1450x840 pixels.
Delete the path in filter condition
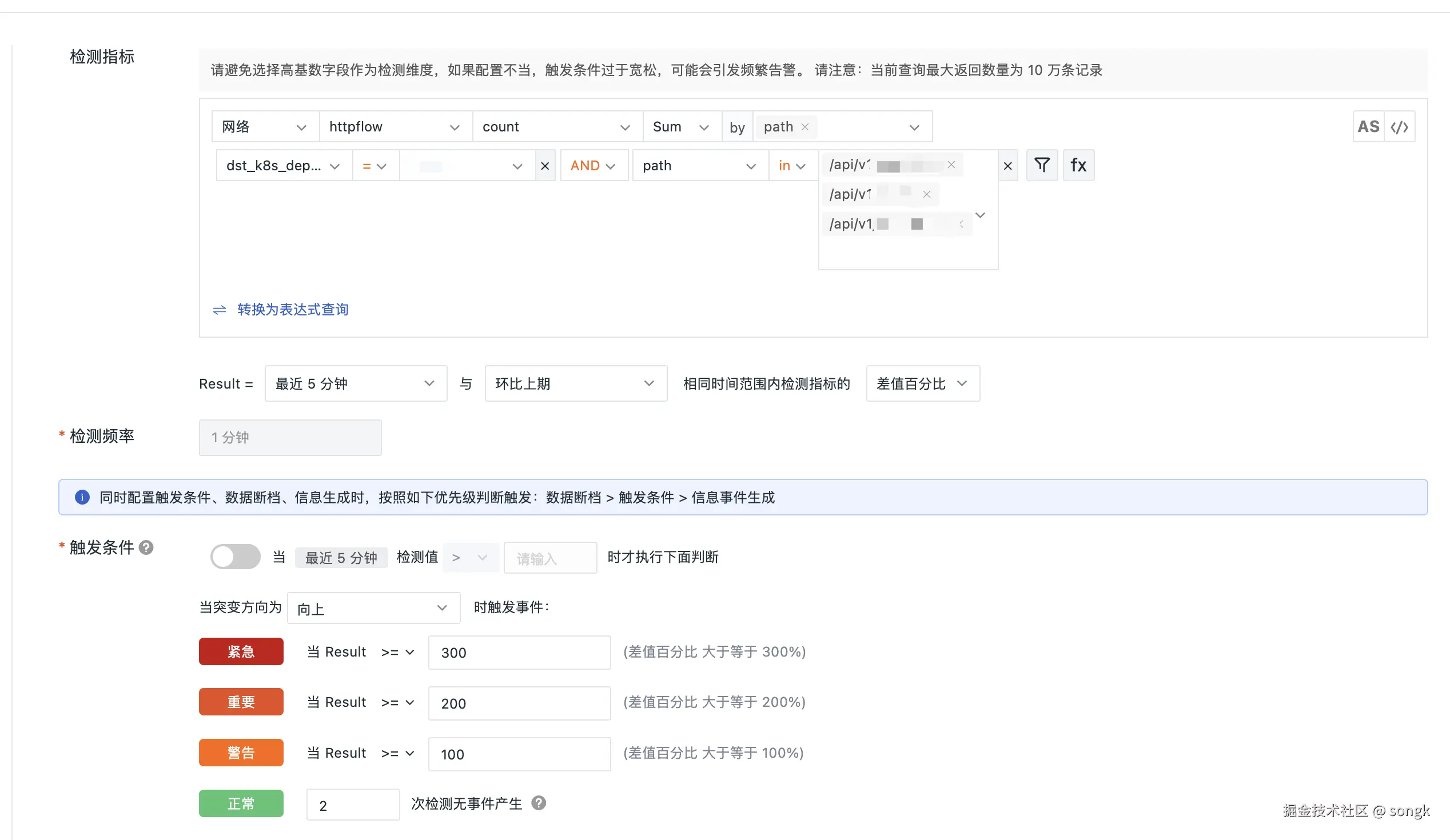(x=1007, y=166)
